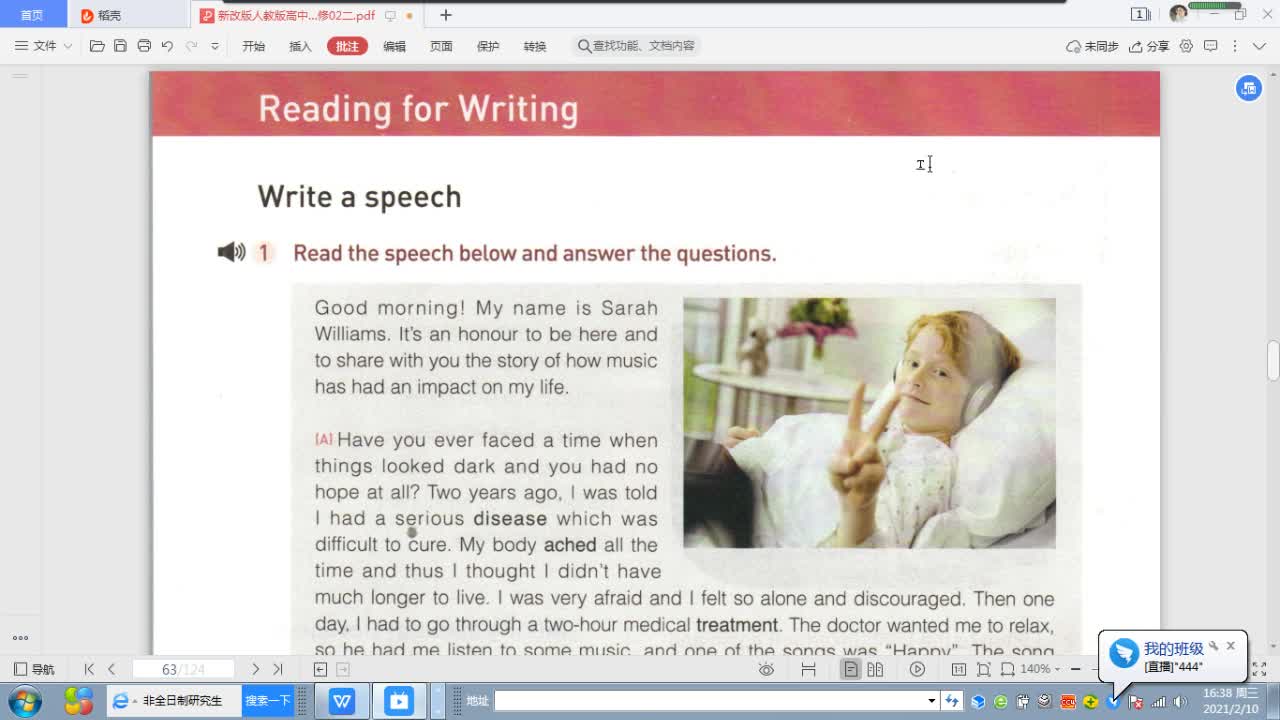Switch to the 首页 (Home) tab

pyautogui.click(x=32, y=15)
